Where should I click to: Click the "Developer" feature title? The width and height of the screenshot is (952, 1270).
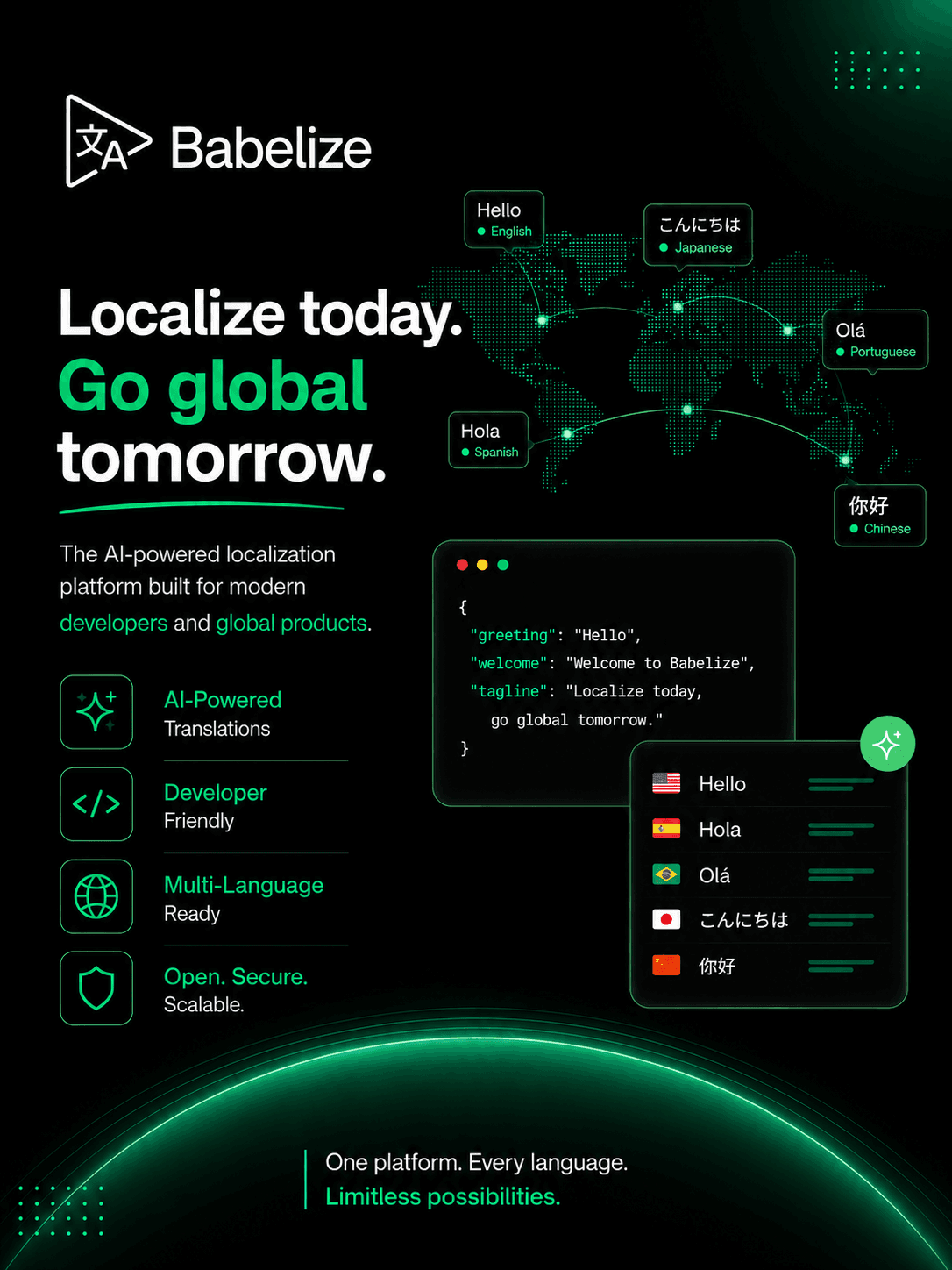[x=215, y=793]
